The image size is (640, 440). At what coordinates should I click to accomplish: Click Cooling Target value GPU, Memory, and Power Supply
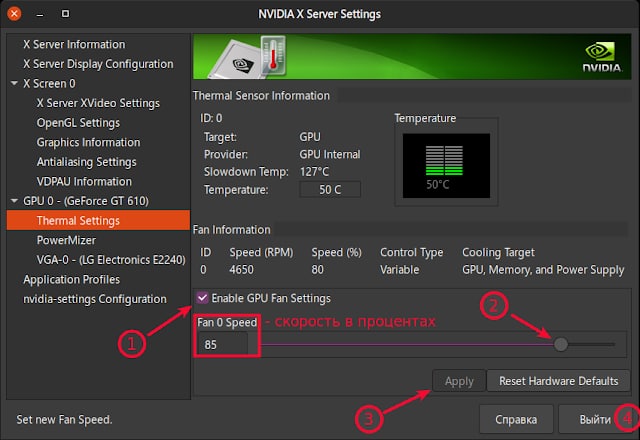(x=543, y=270)
